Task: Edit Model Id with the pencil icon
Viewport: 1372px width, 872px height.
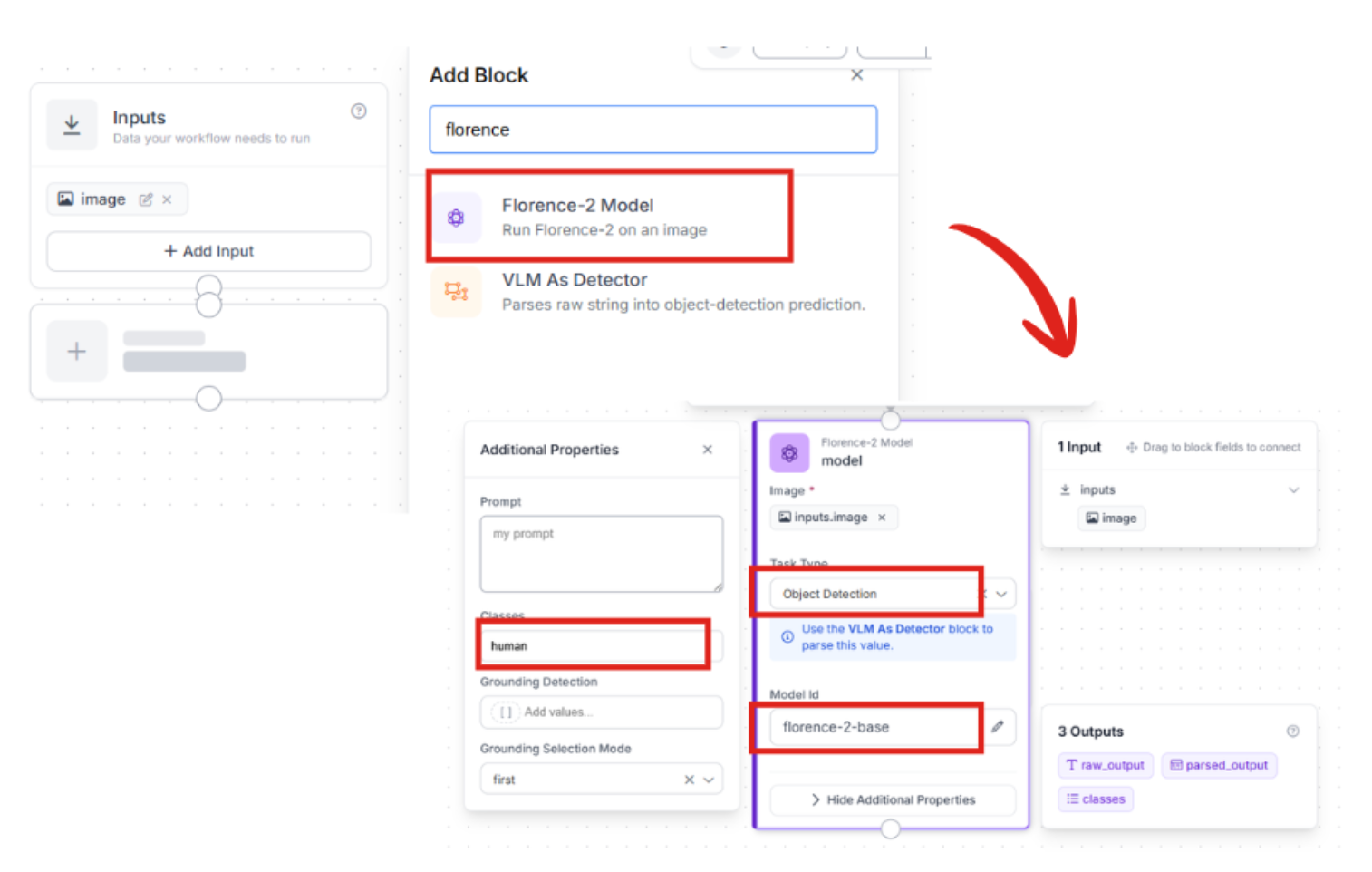Action: tap(998, 727)
